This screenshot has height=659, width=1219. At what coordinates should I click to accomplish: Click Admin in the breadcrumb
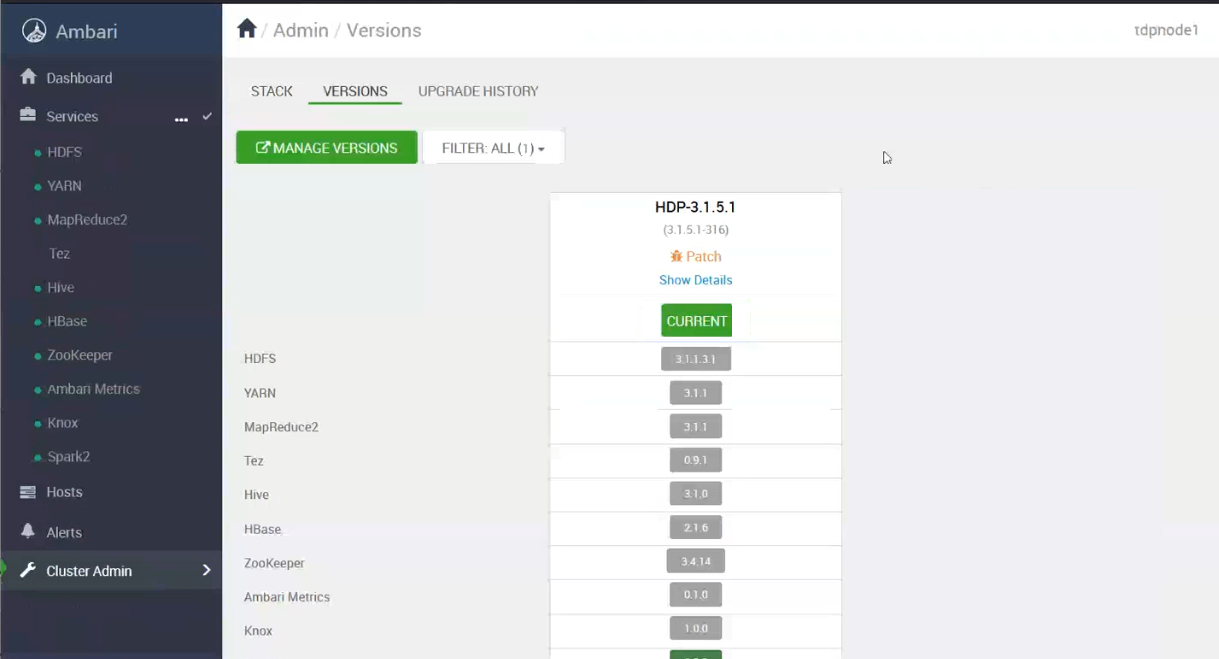301,30
